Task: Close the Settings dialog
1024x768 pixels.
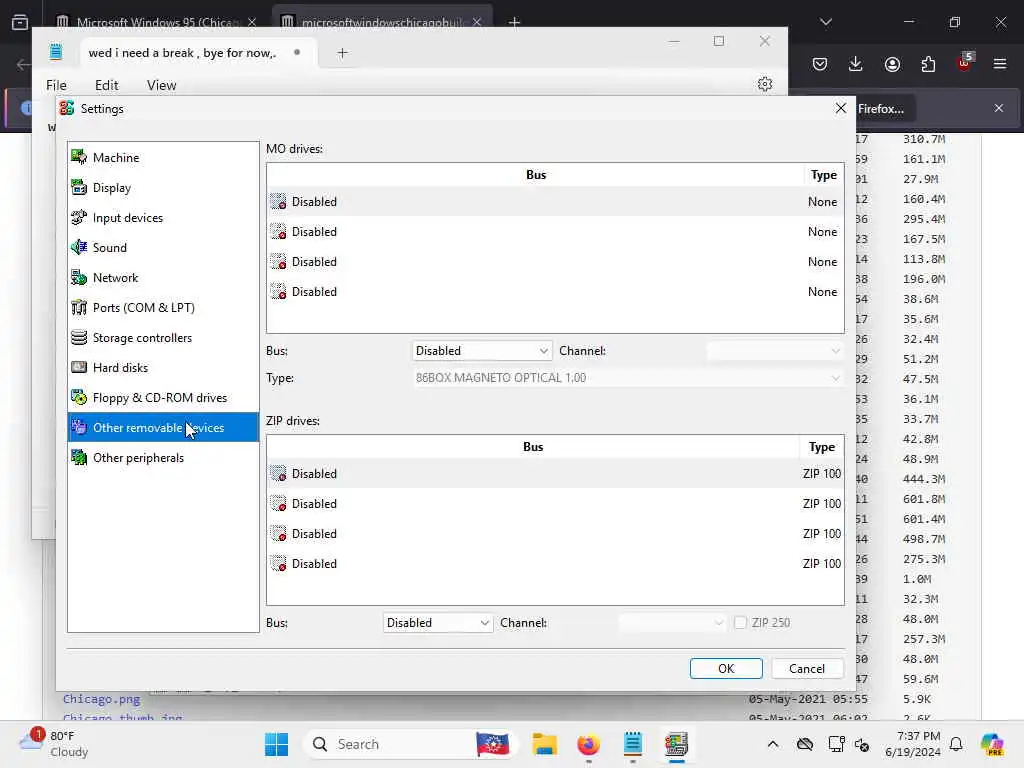Action: click(840, 108)
